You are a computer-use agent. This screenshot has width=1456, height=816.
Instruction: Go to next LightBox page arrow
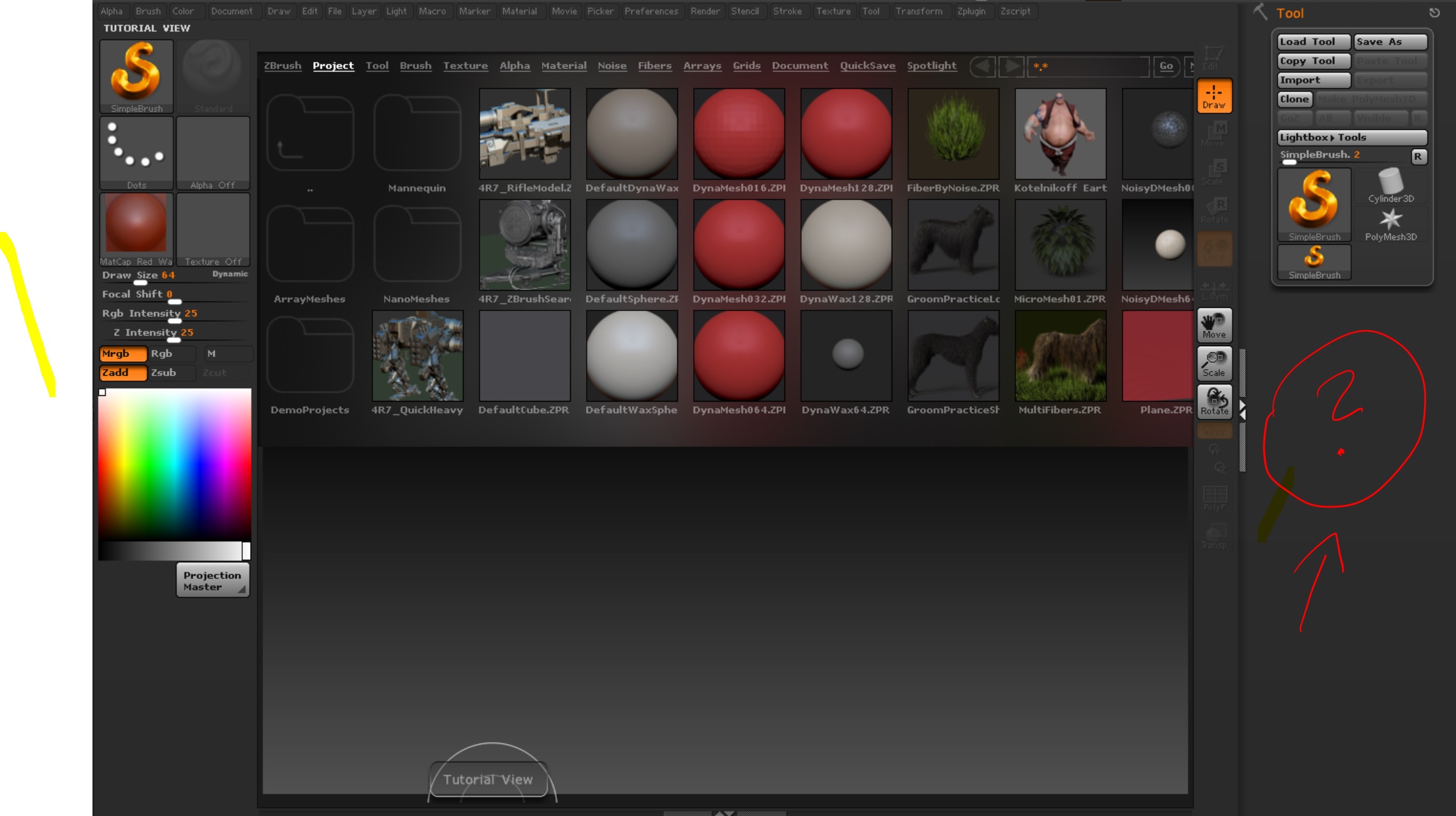click(1011, 66)
